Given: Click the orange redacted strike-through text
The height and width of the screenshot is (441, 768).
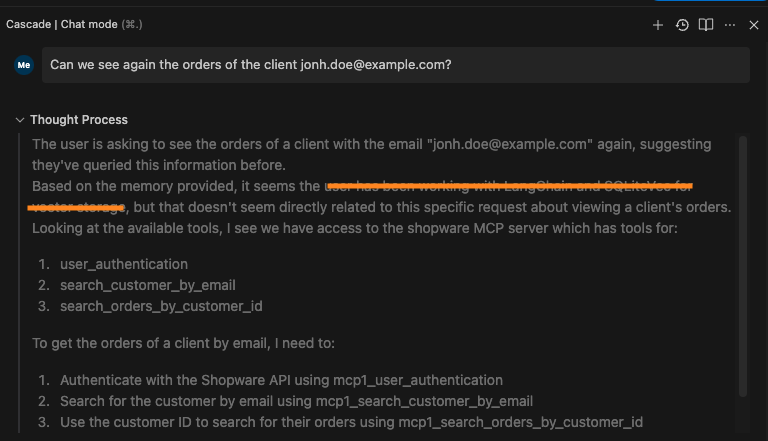Looking at the screenshot, I should [509, 186].
